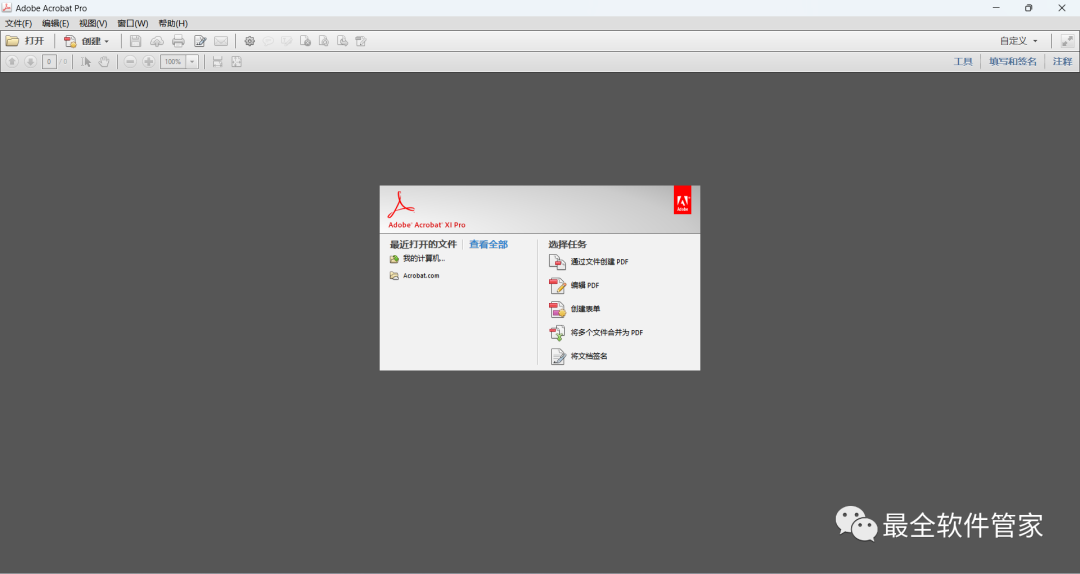Click the Save floppy disk icon
The image size is (1080, 574).
(x=136, y=41)
